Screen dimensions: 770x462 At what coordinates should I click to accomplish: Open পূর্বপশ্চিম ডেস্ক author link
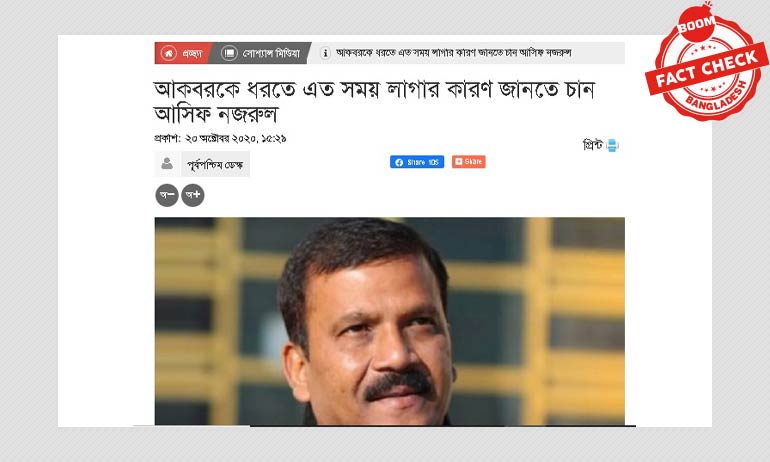tap(215, 164)
